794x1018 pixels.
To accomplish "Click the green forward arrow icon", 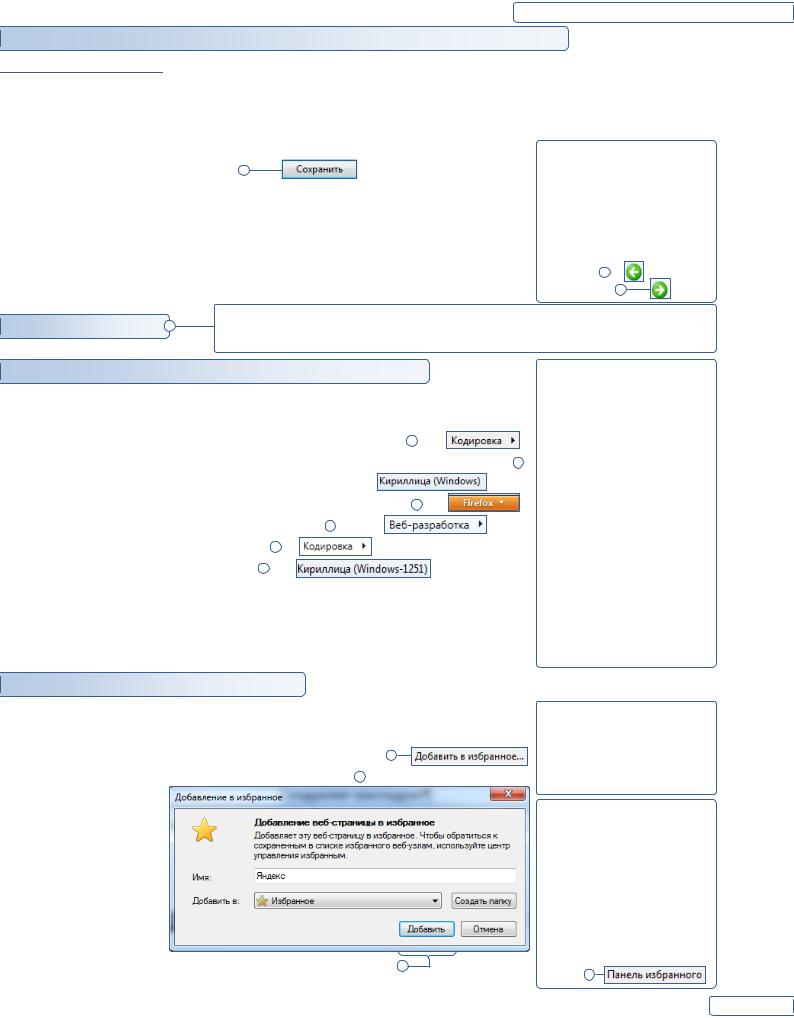I will tap(660, 289).
